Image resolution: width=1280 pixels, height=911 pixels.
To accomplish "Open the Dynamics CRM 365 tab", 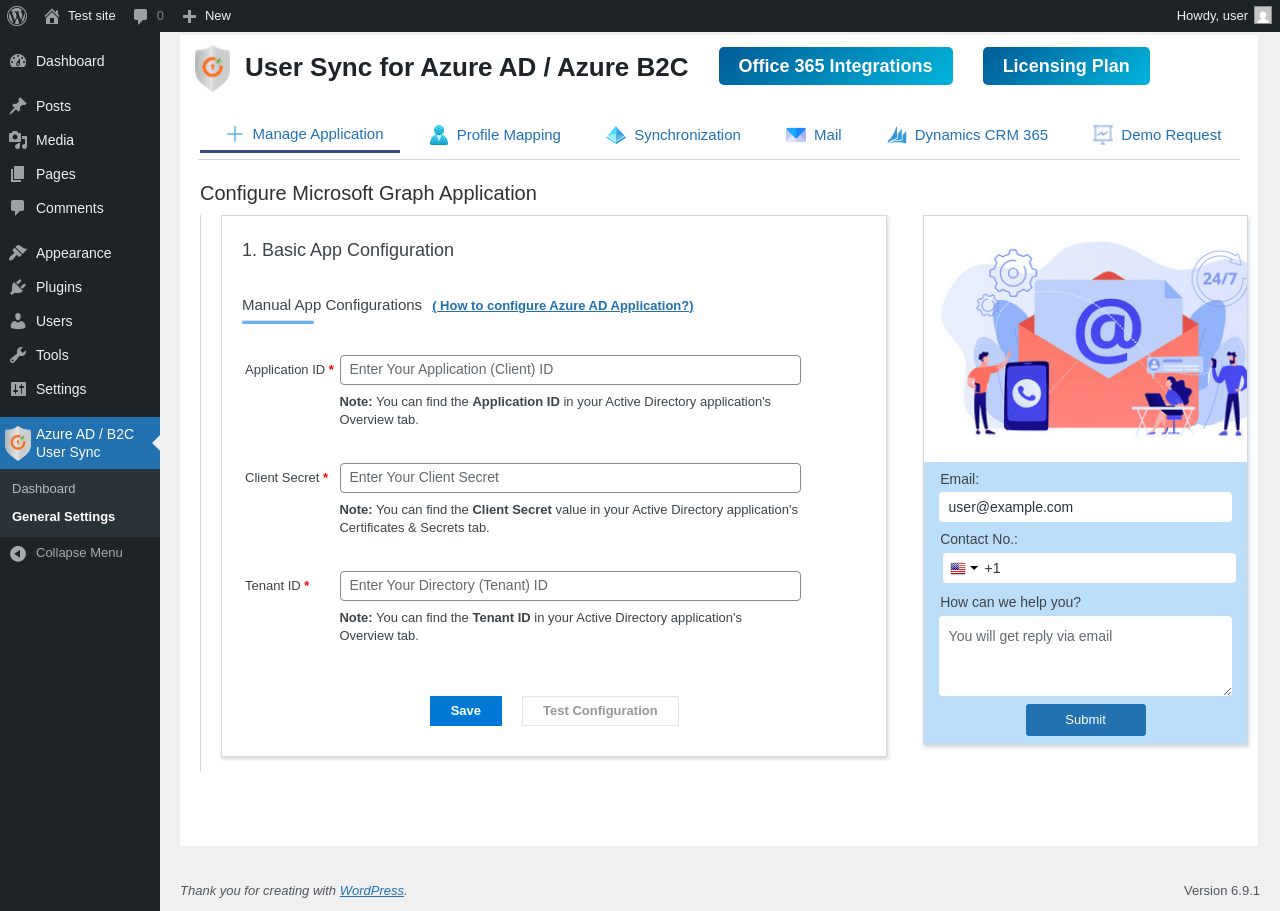I will (x=967, y=135).
